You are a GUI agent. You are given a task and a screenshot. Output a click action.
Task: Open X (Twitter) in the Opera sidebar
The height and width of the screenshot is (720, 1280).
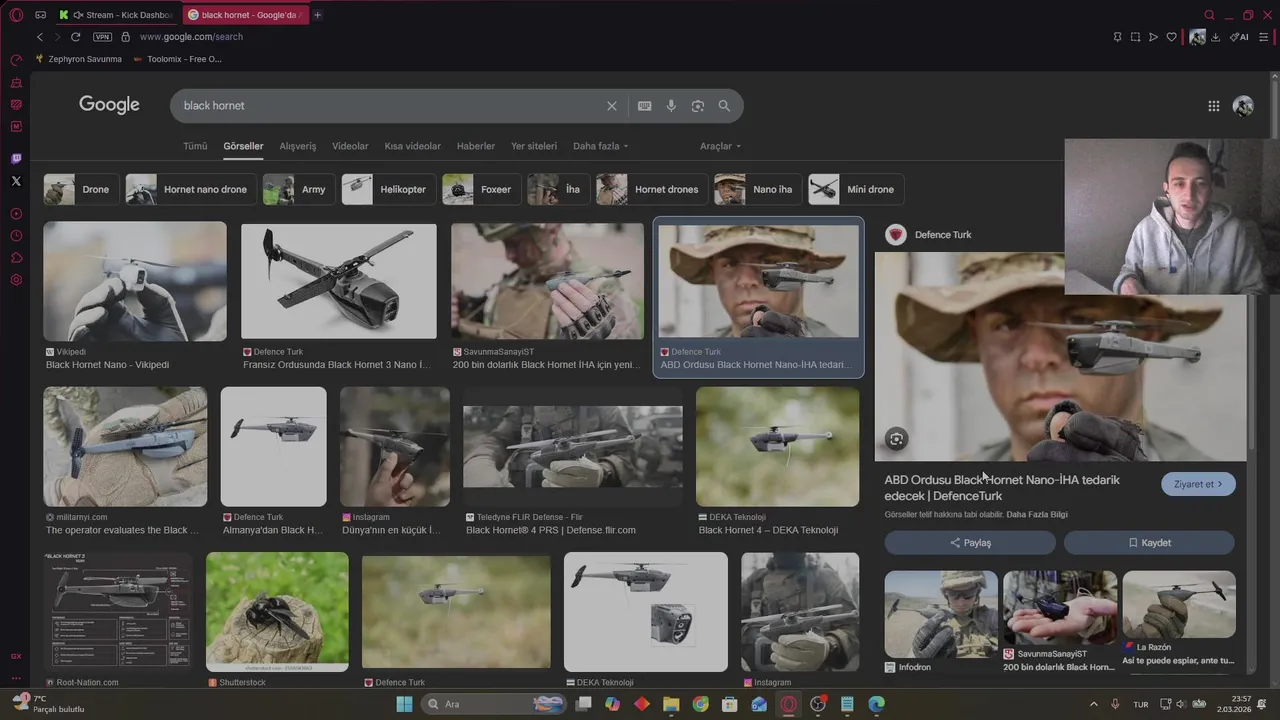click(16, 181)
